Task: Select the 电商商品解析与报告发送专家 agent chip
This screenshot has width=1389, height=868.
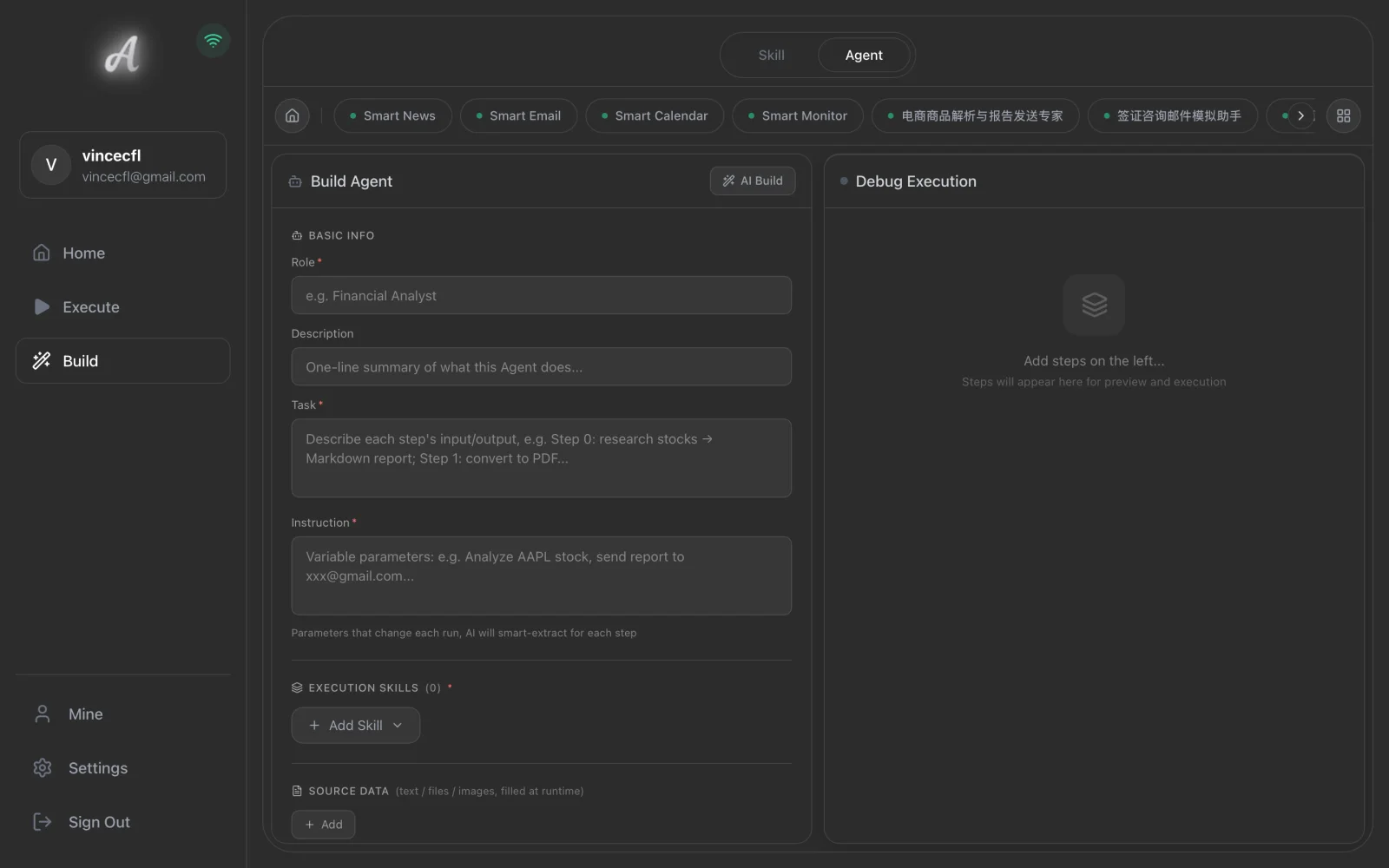Action: click(x=975, y=115)
